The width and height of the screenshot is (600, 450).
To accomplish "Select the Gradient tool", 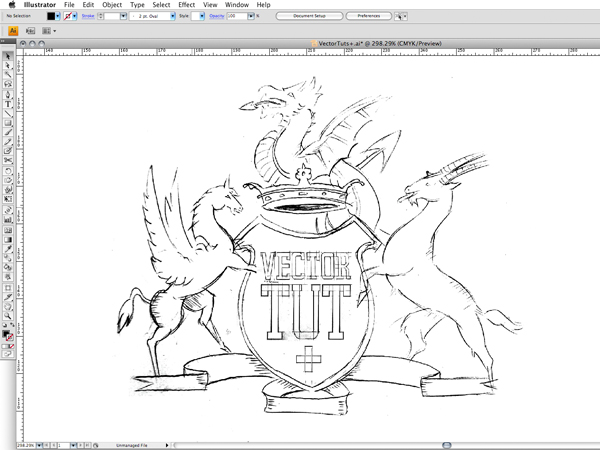I will click(8, 240).
